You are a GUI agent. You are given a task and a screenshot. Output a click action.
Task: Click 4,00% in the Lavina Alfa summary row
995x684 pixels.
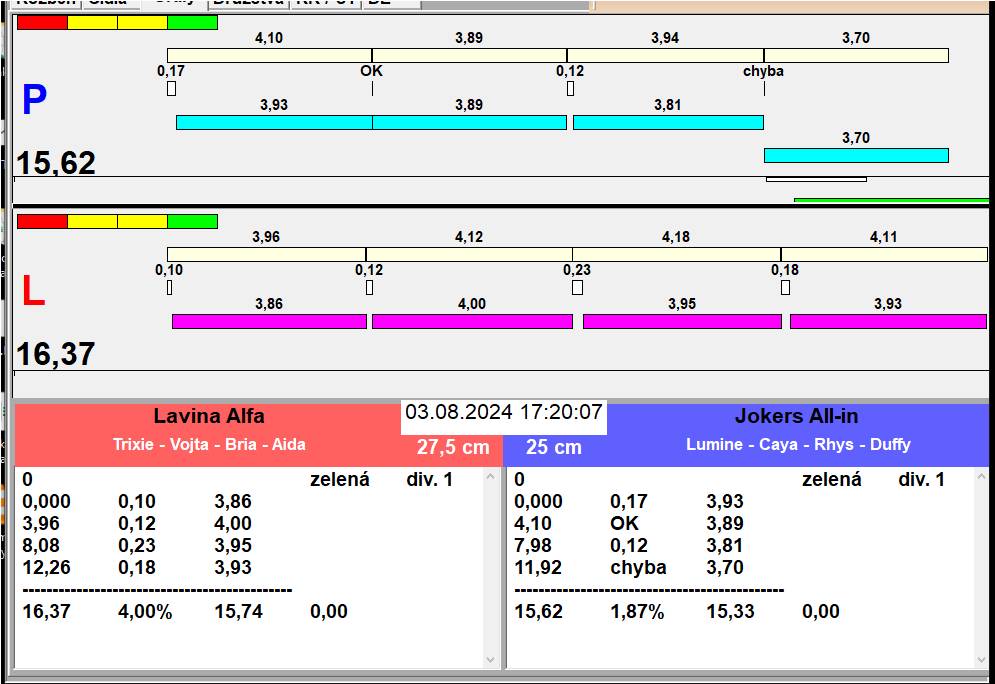point(145,612)
